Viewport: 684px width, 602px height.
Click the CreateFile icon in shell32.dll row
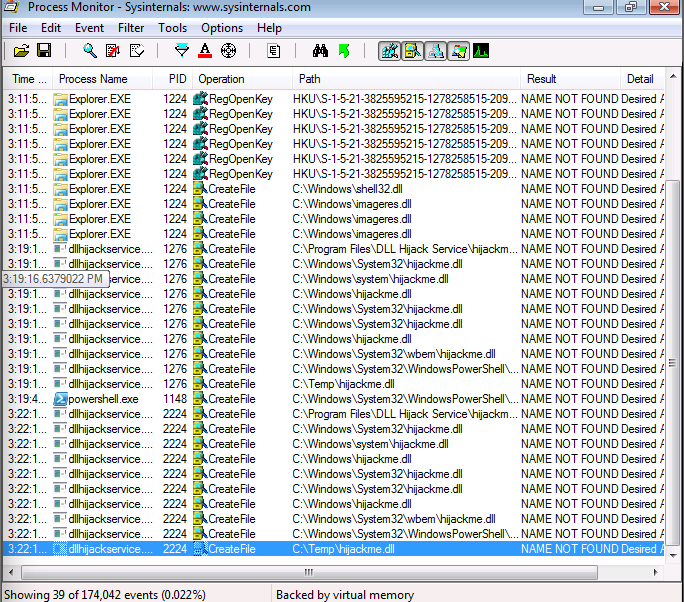200,189
